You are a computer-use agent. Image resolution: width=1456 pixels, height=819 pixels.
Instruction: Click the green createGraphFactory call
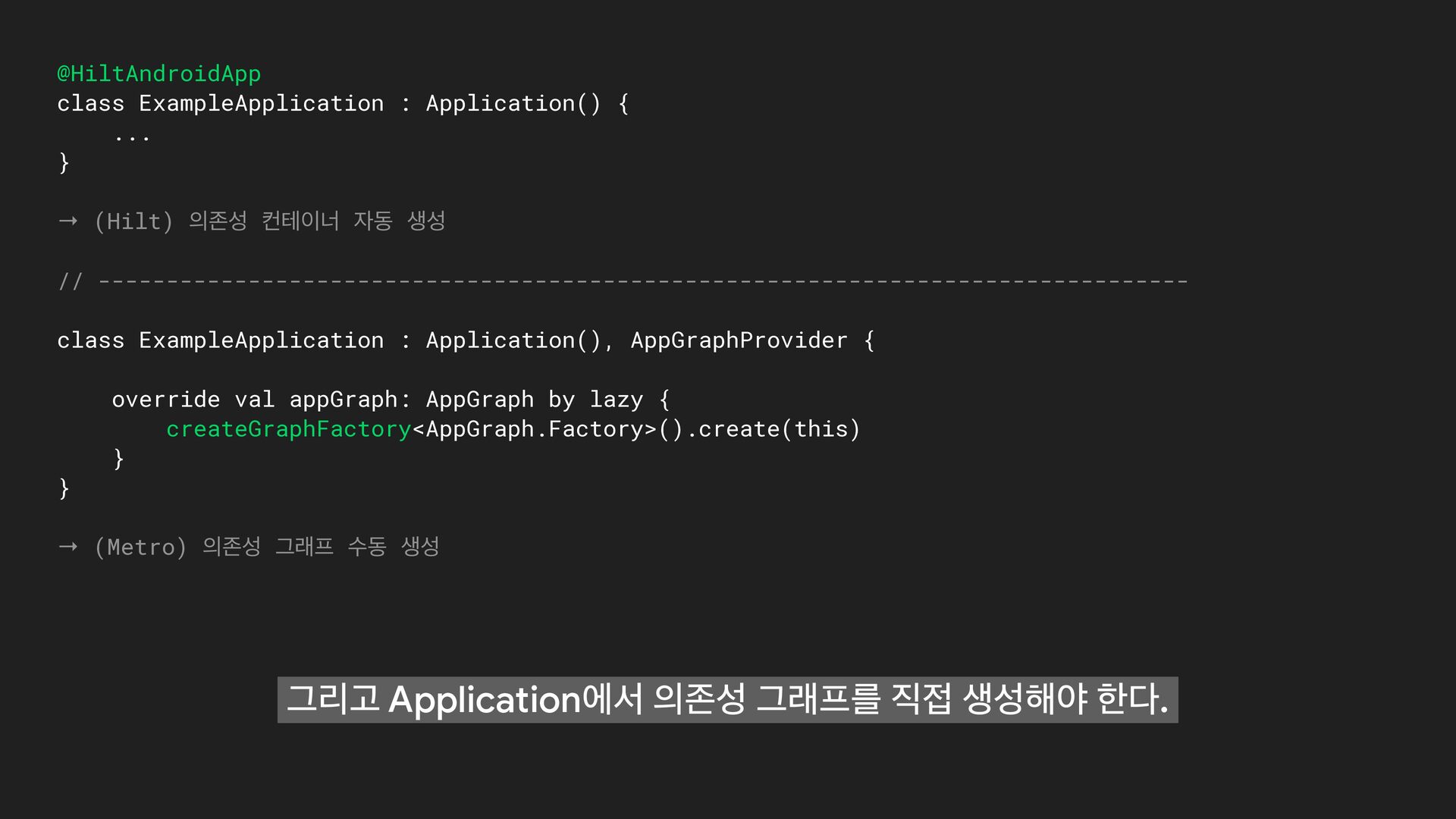pos(288,429)
